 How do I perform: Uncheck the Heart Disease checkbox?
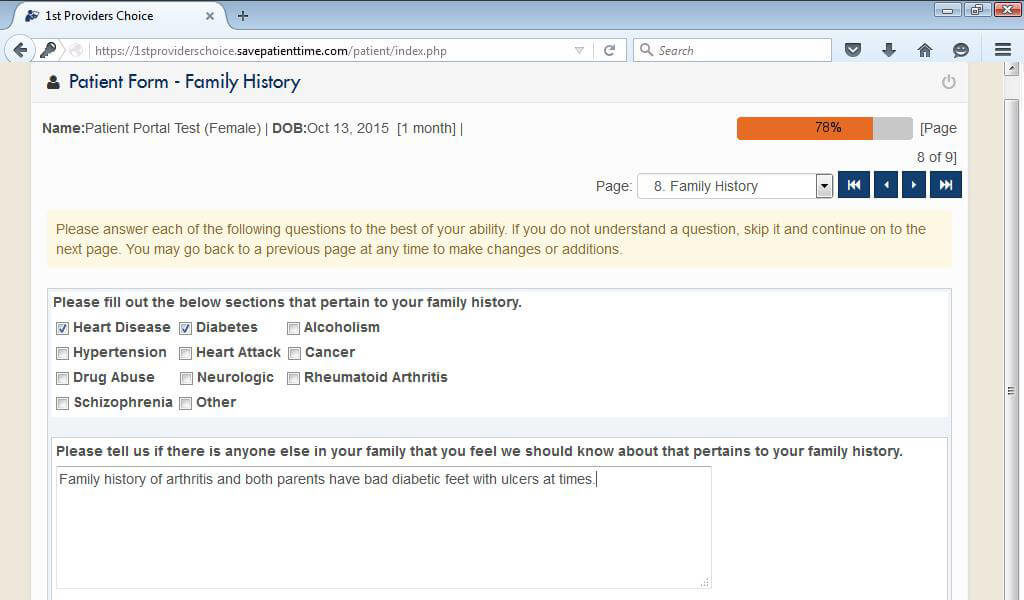point(62,328)
